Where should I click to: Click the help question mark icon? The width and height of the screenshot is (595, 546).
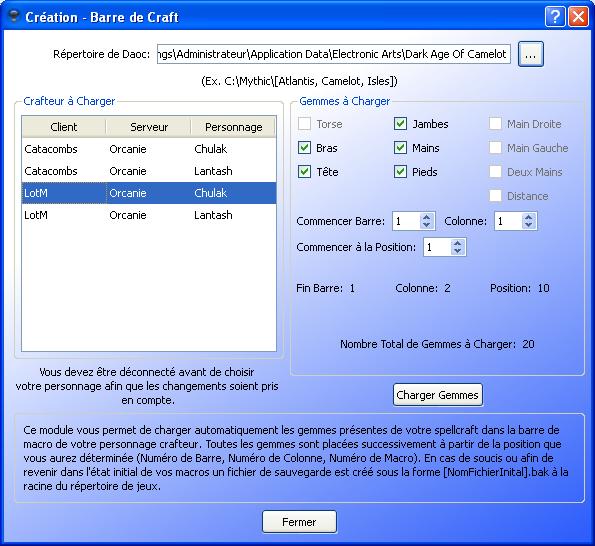click(x=555, y=17)
